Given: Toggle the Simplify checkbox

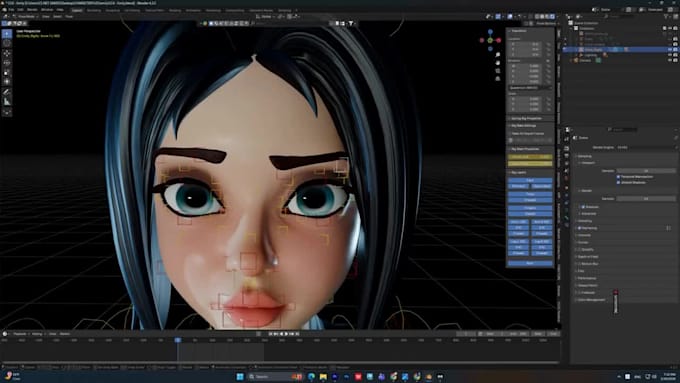Looking at the screenshot, I should click(580, 249).
